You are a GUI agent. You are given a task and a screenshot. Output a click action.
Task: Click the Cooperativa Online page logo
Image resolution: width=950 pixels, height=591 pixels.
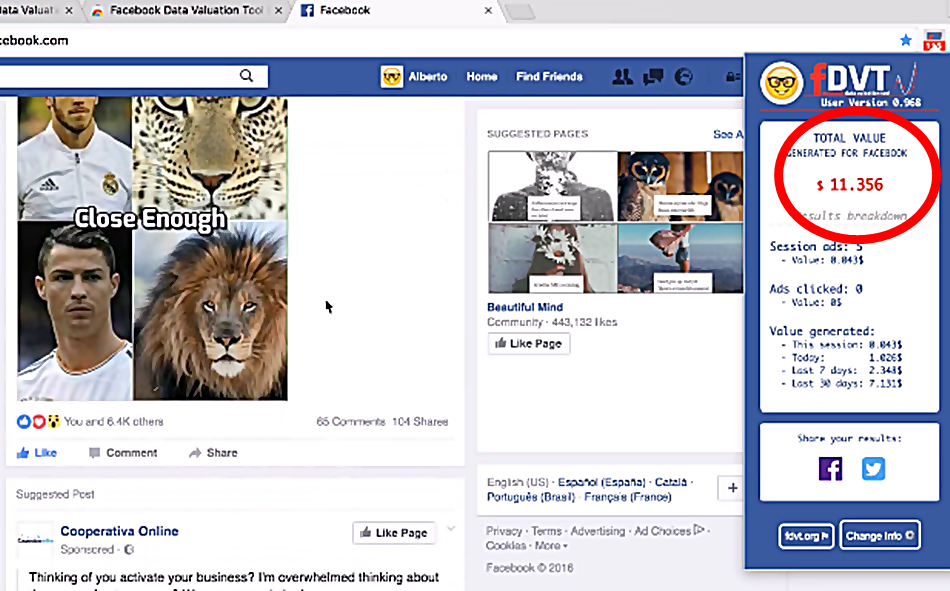pos(35,539)
